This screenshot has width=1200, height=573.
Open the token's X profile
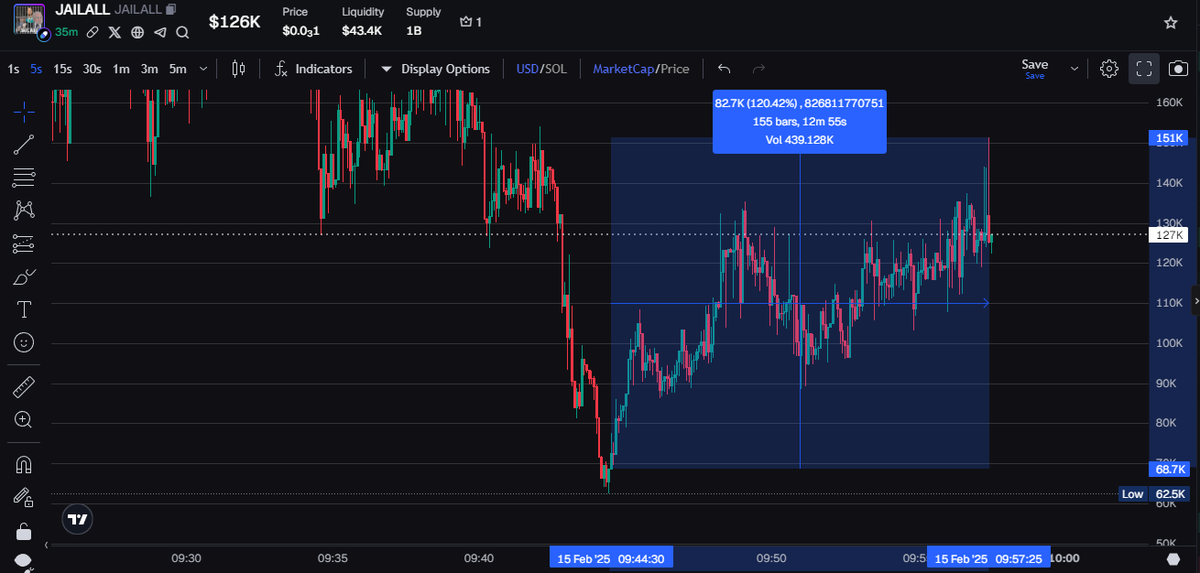pos(115,32)
